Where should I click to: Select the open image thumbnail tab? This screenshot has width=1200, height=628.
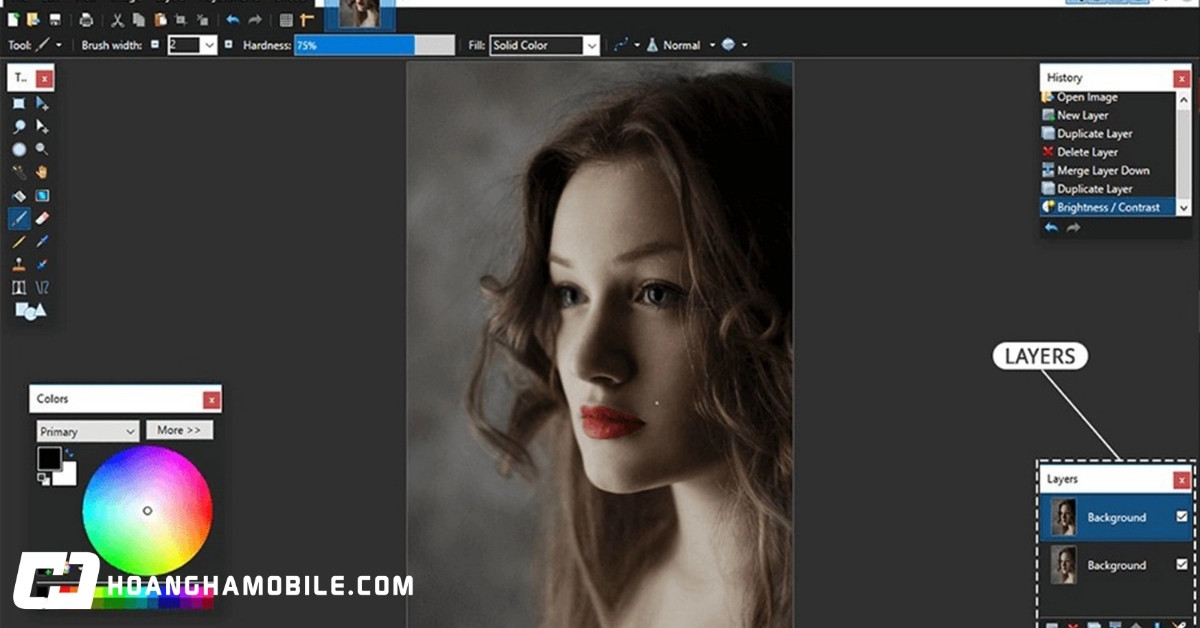[x=360, y=13]
